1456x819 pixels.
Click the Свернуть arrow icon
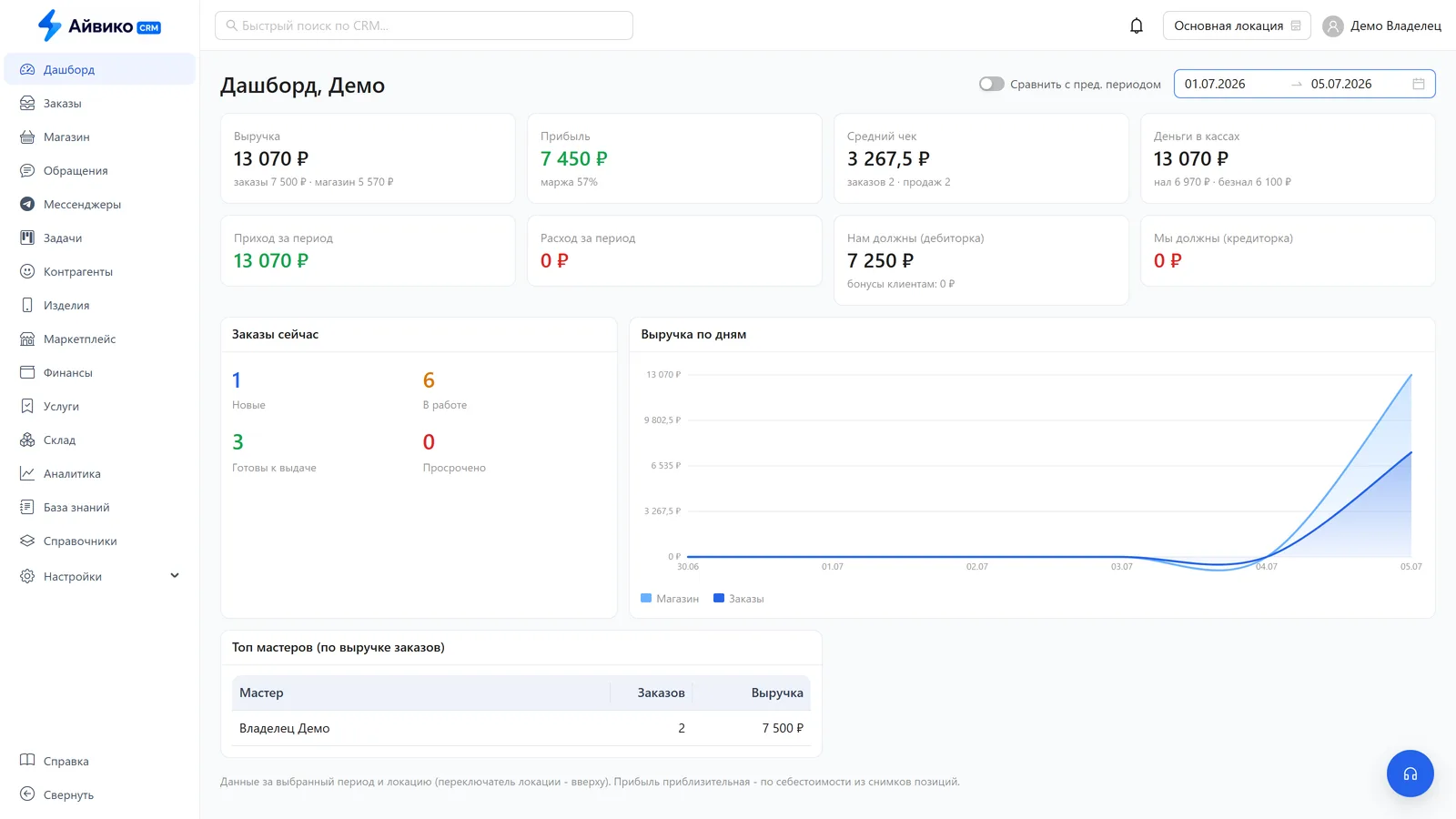[27, 794]
